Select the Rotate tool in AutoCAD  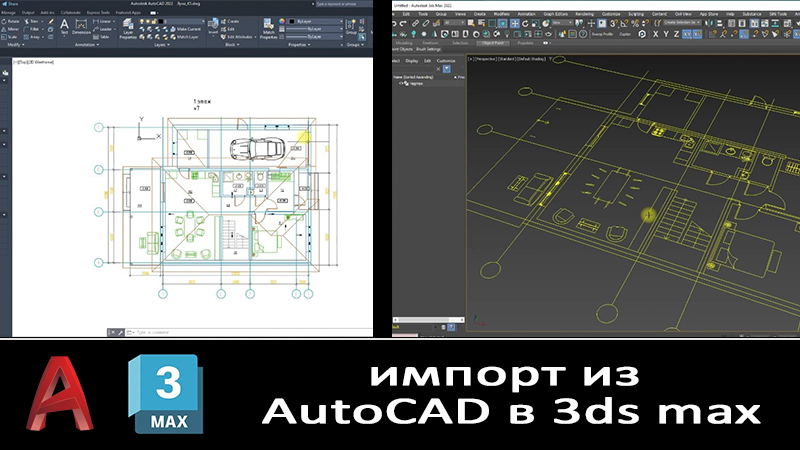(x=10, y=21)
